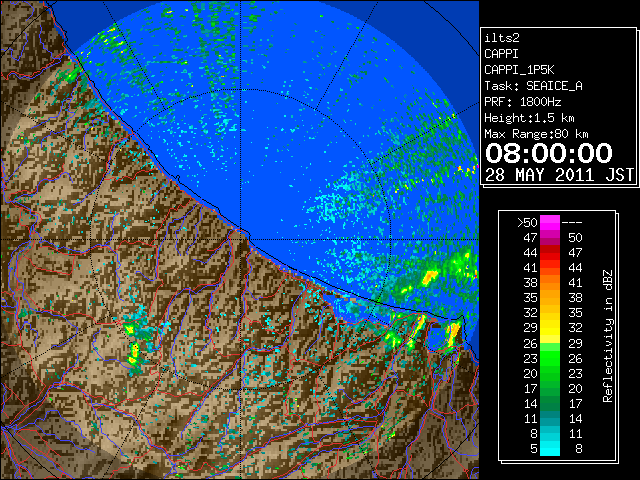Click the "ilts2" radar site label
This screenshot has width=640, height=480.
coord(502,38)
